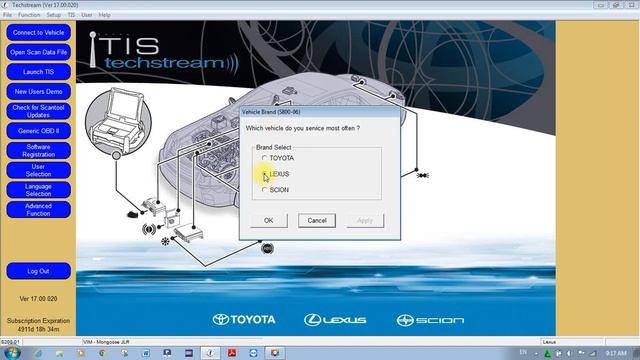
Task: Select the LEXUS brand radio button
Action: (x=264, y=174)
